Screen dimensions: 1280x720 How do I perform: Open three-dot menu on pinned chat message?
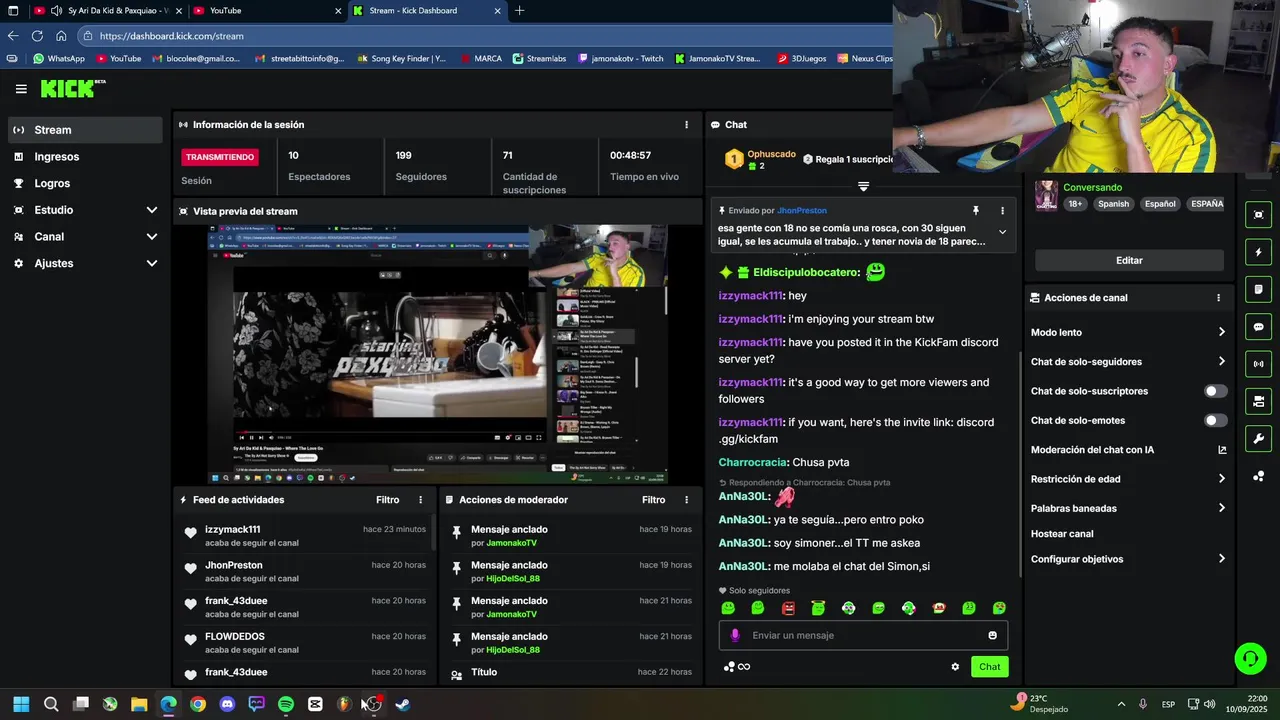pos(1002,211)
